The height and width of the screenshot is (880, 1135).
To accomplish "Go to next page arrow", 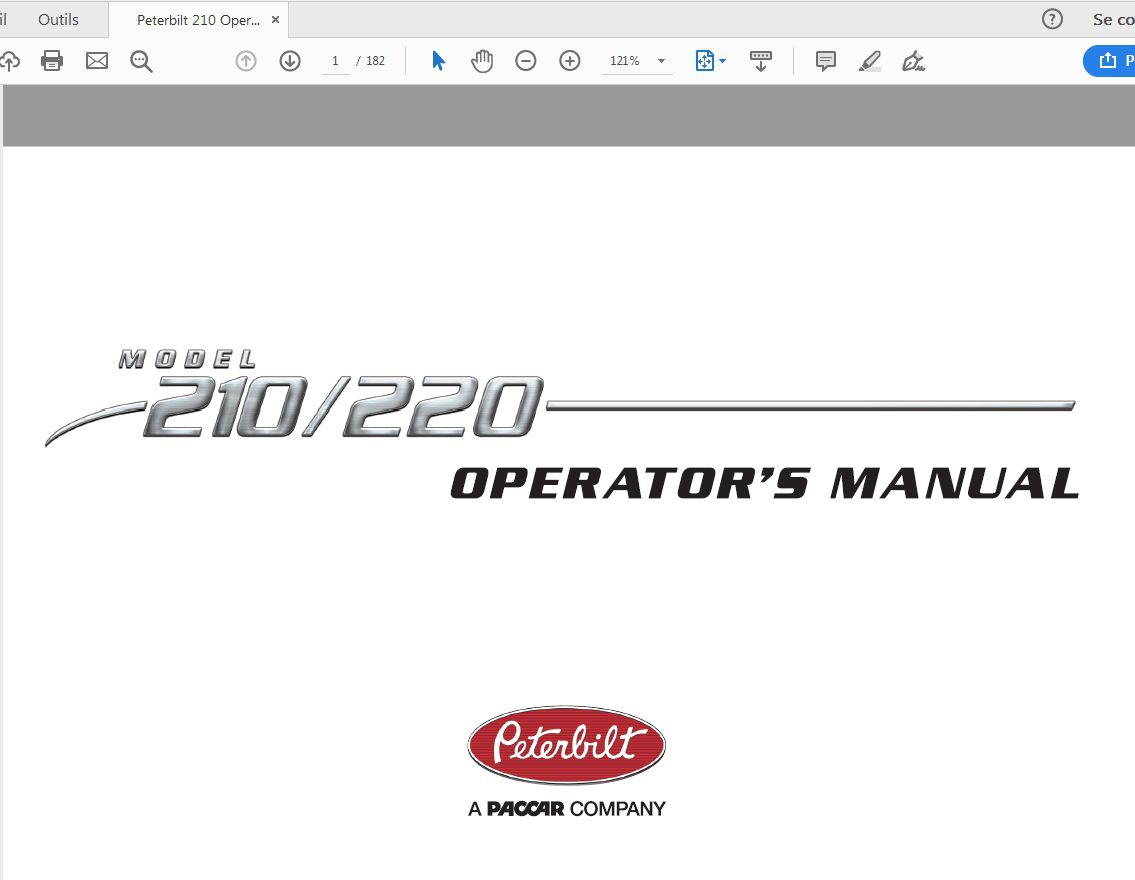I will click(x=290, y=61).
